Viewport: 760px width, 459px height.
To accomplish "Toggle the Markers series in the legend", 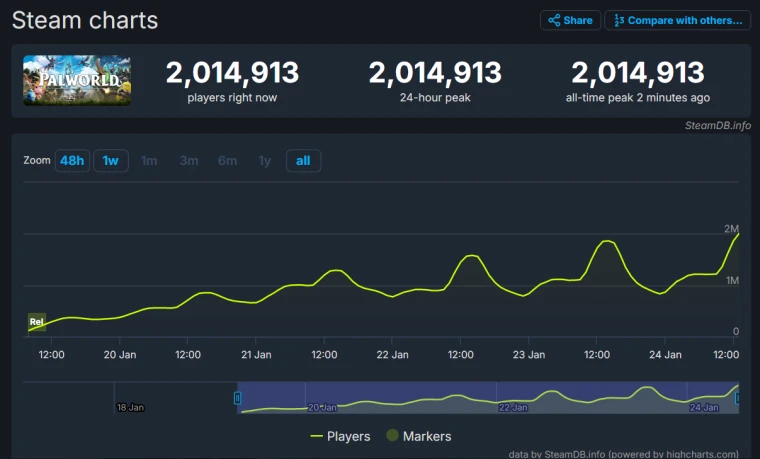I will pyautogui.click(x=418, y=436).
